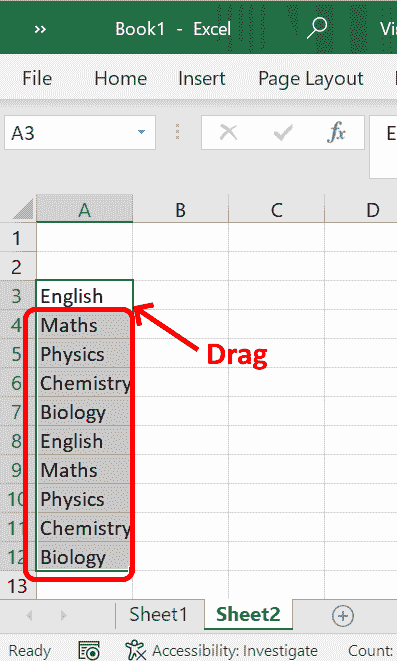Image resolution: width=397 pixels, height=661 pixels.
Task: Click the Name Box showing A3
Action: click(x=80, y=133)
